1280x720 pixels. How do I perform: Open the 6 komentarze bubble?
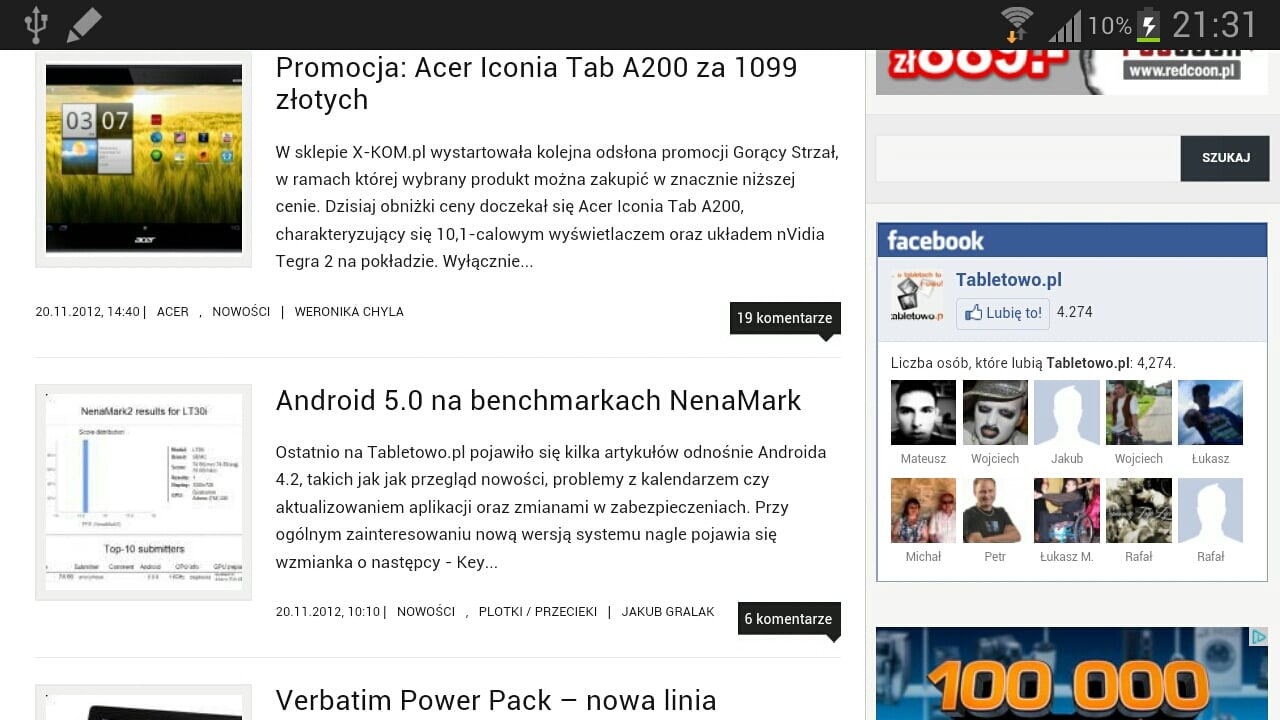tap(789, 619)
